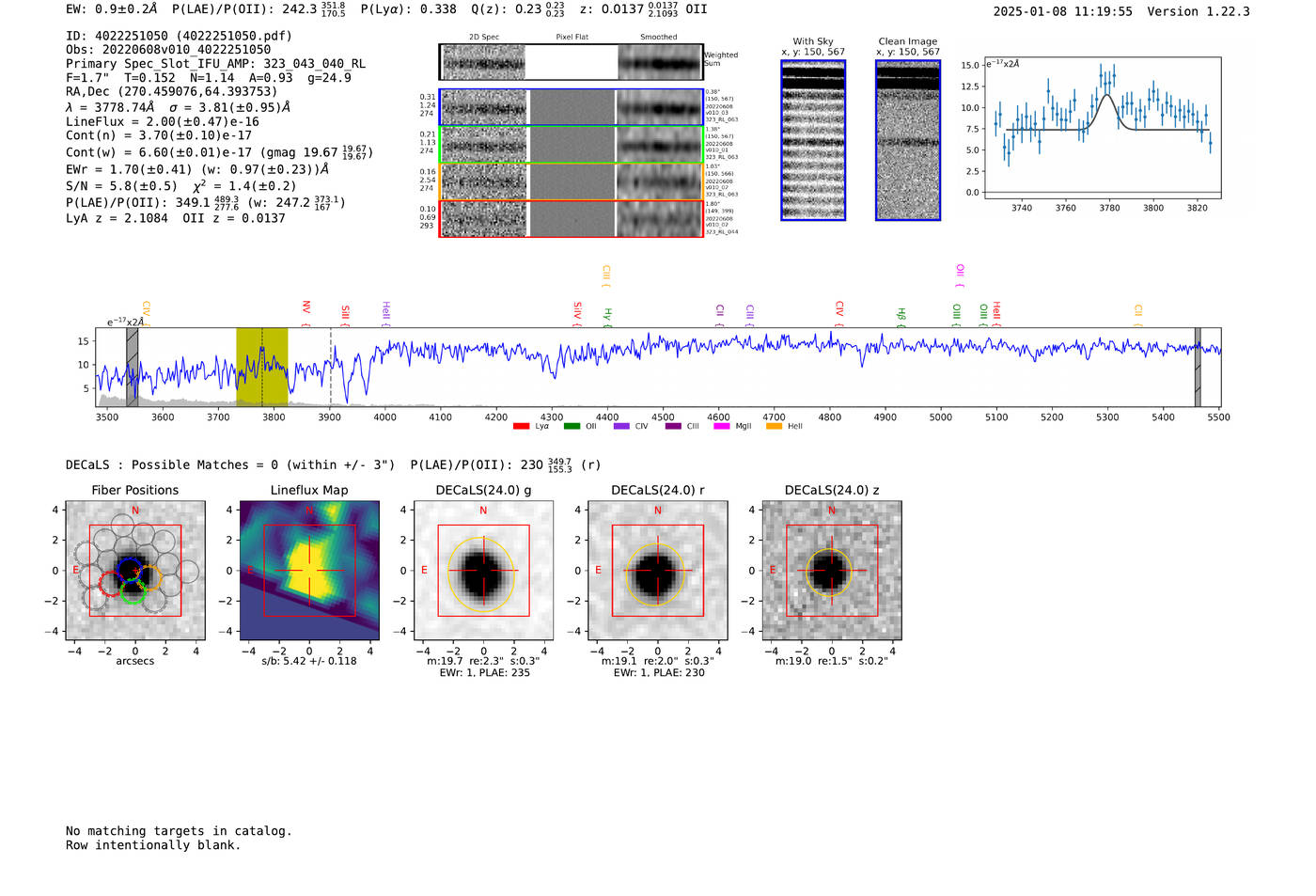Viewport: 1316px width, 896px height.
Task: Click the timestamp 2025-01-08 11:19:55
Action: click(x=1062, y=11)
